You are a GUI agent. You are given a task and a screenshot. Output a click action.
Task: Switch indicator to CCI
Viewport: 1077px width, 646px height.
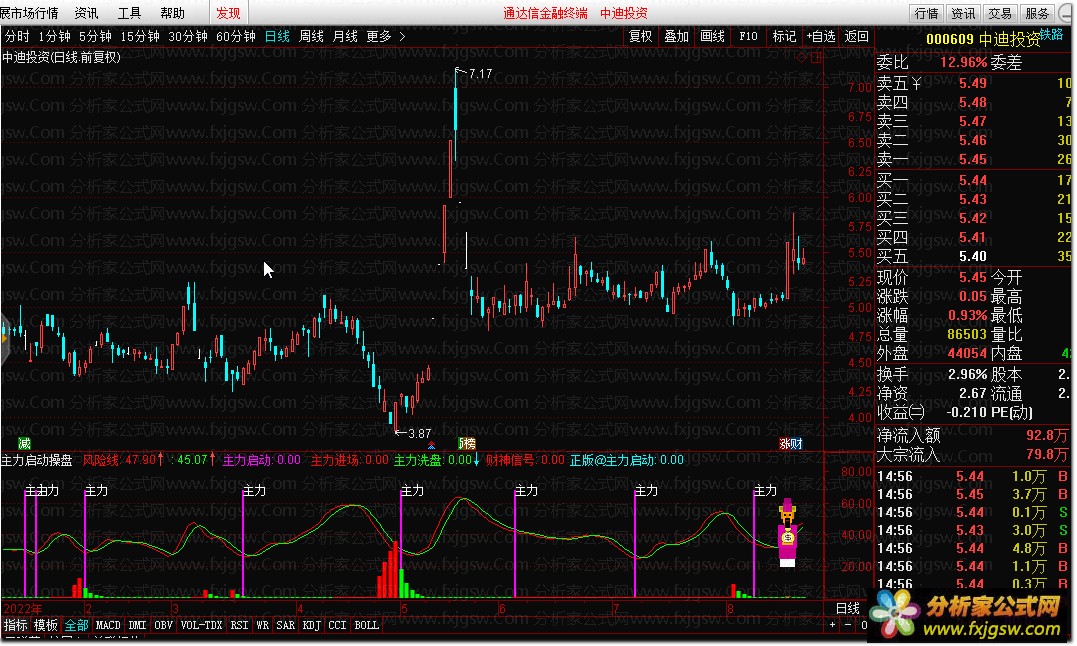coord(337,625)
